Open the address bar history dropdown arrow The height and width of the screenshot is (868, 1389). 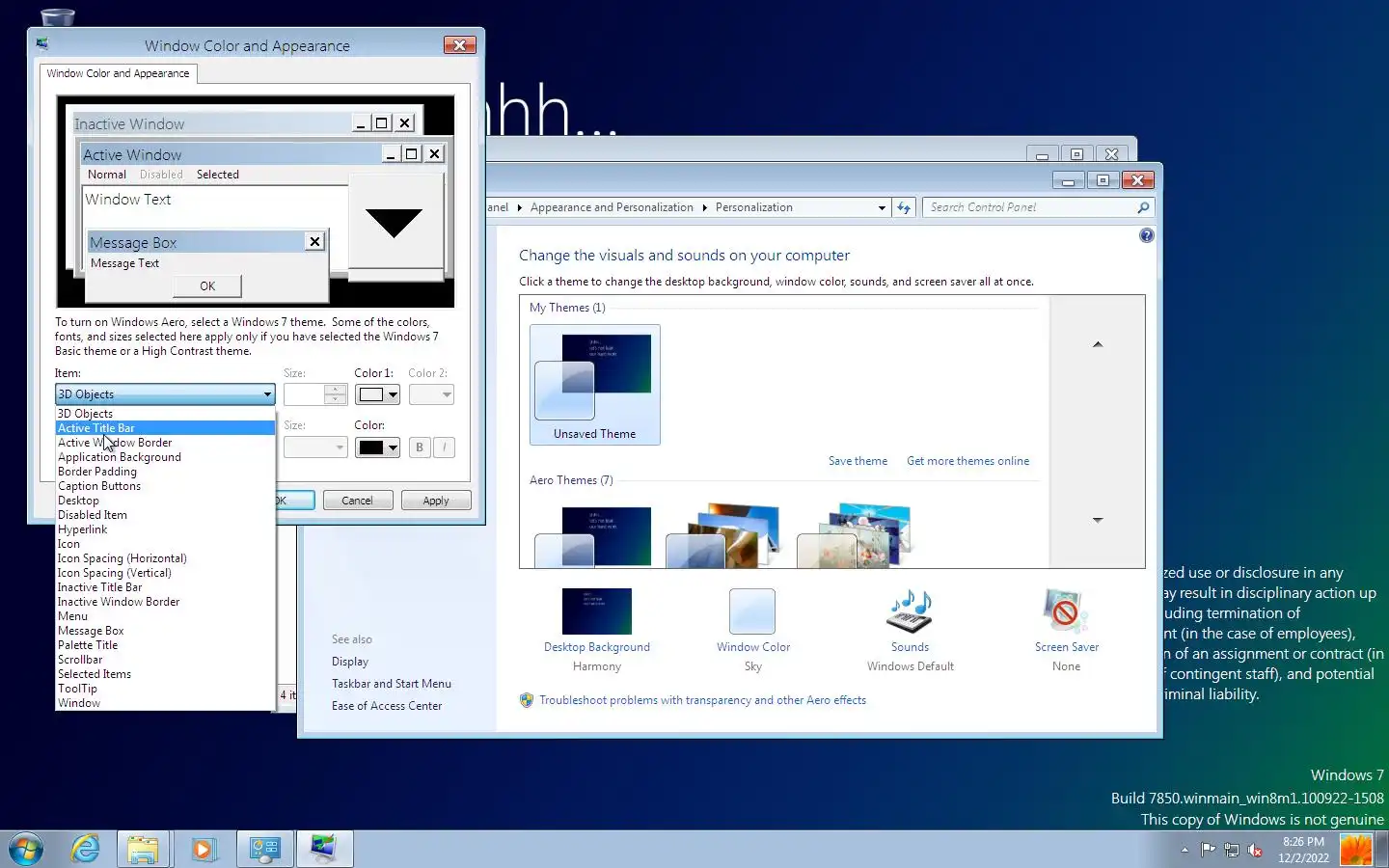click(x=882, y=207)
